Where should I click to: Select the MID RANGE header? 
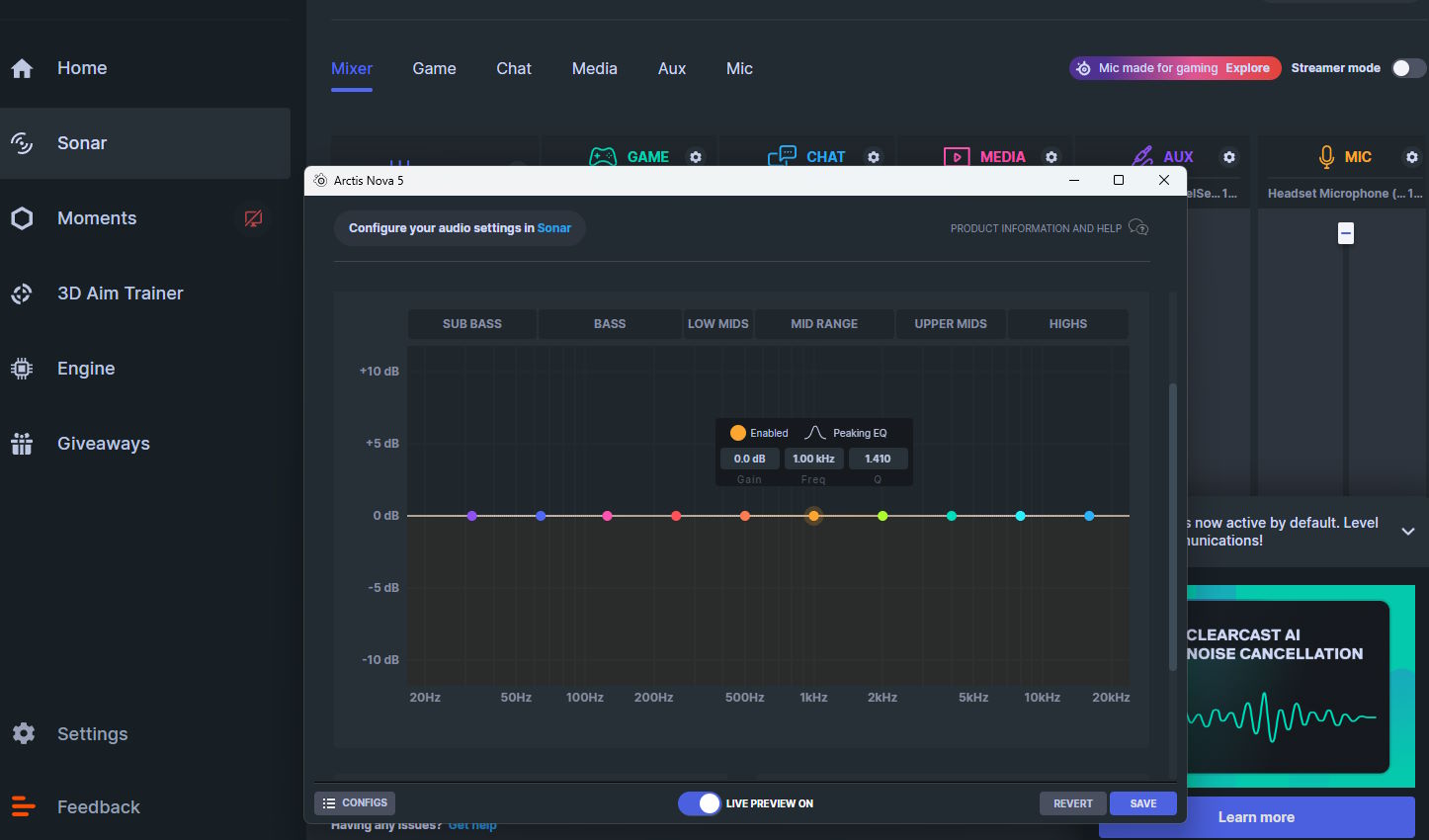tap(824, 324)
